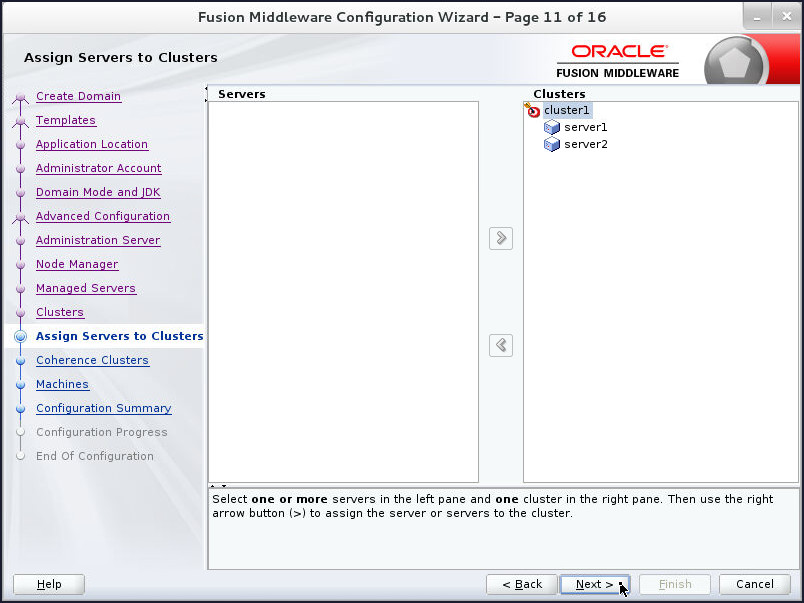Open the Configuration Summary page

pyautogui.click(x=103, y=408)
